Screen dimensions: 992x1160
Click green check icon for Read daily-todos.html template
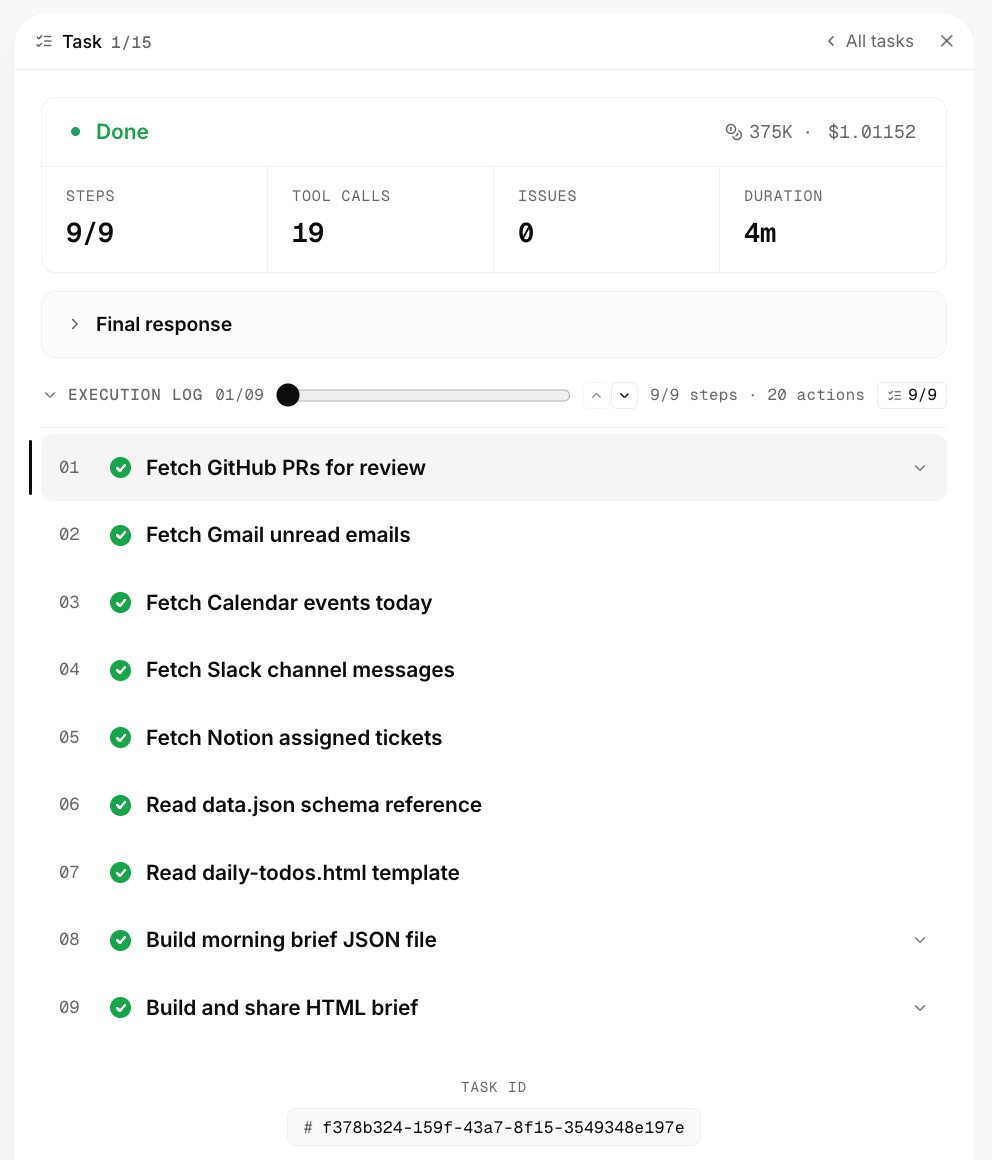[121, 873]
